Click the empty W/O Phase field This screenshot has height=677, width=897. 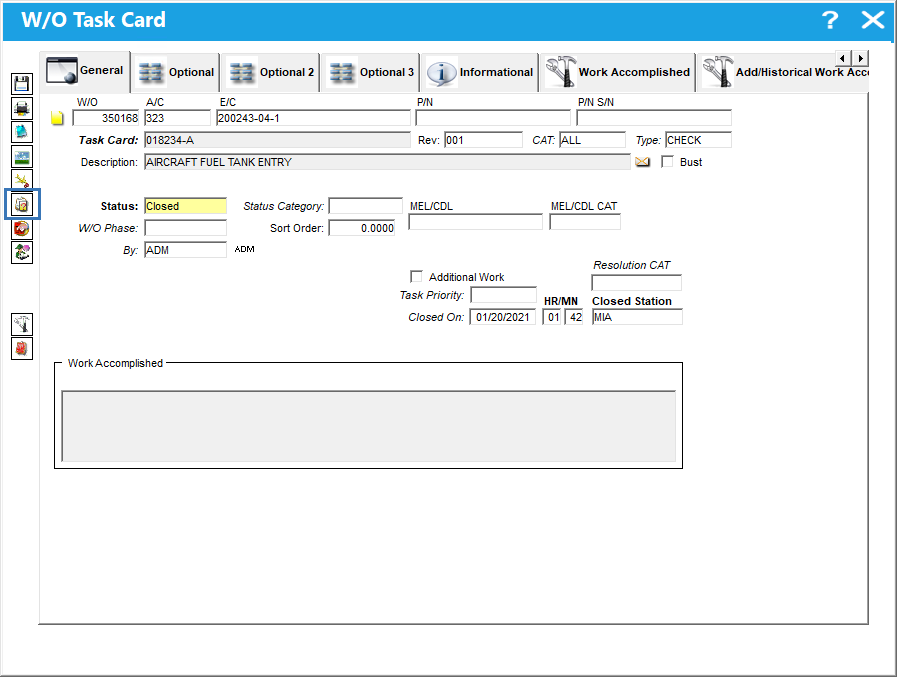[185, 228]
